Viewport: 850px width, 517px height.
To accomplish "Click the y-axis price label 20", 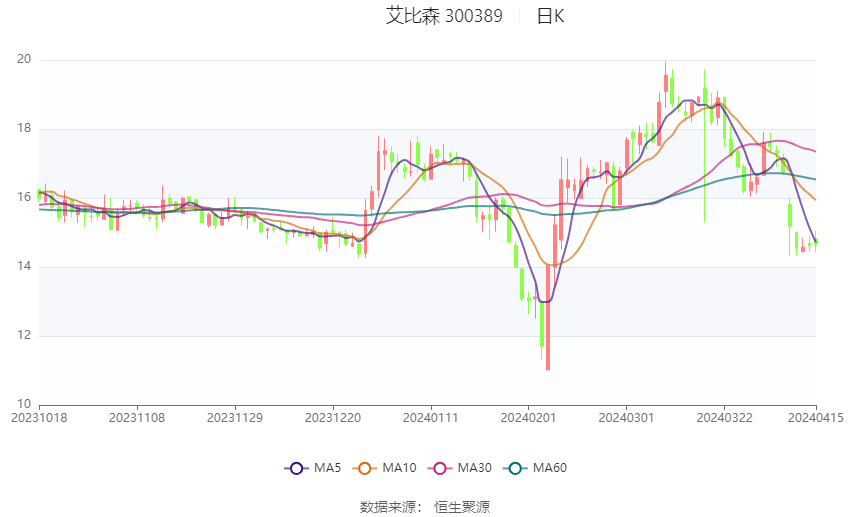I will pyautogui.click(x=24, y=60).
